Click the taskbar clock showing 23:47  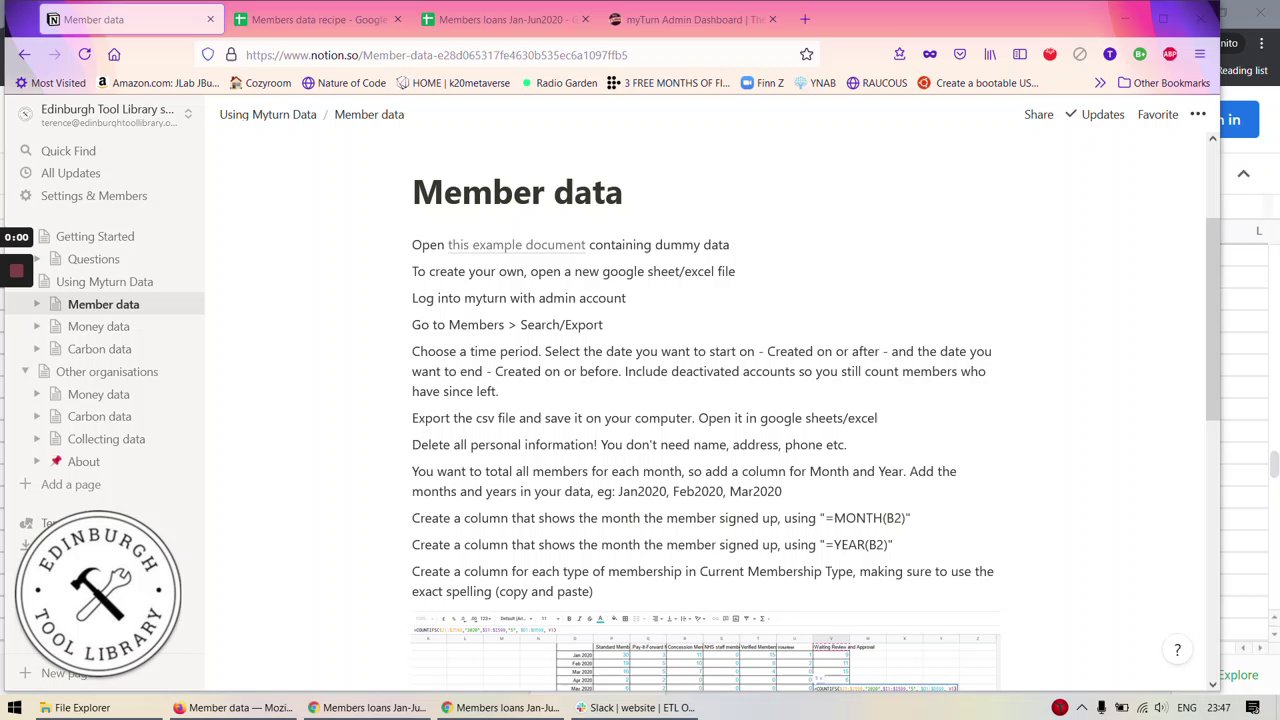coord(1218,708)
